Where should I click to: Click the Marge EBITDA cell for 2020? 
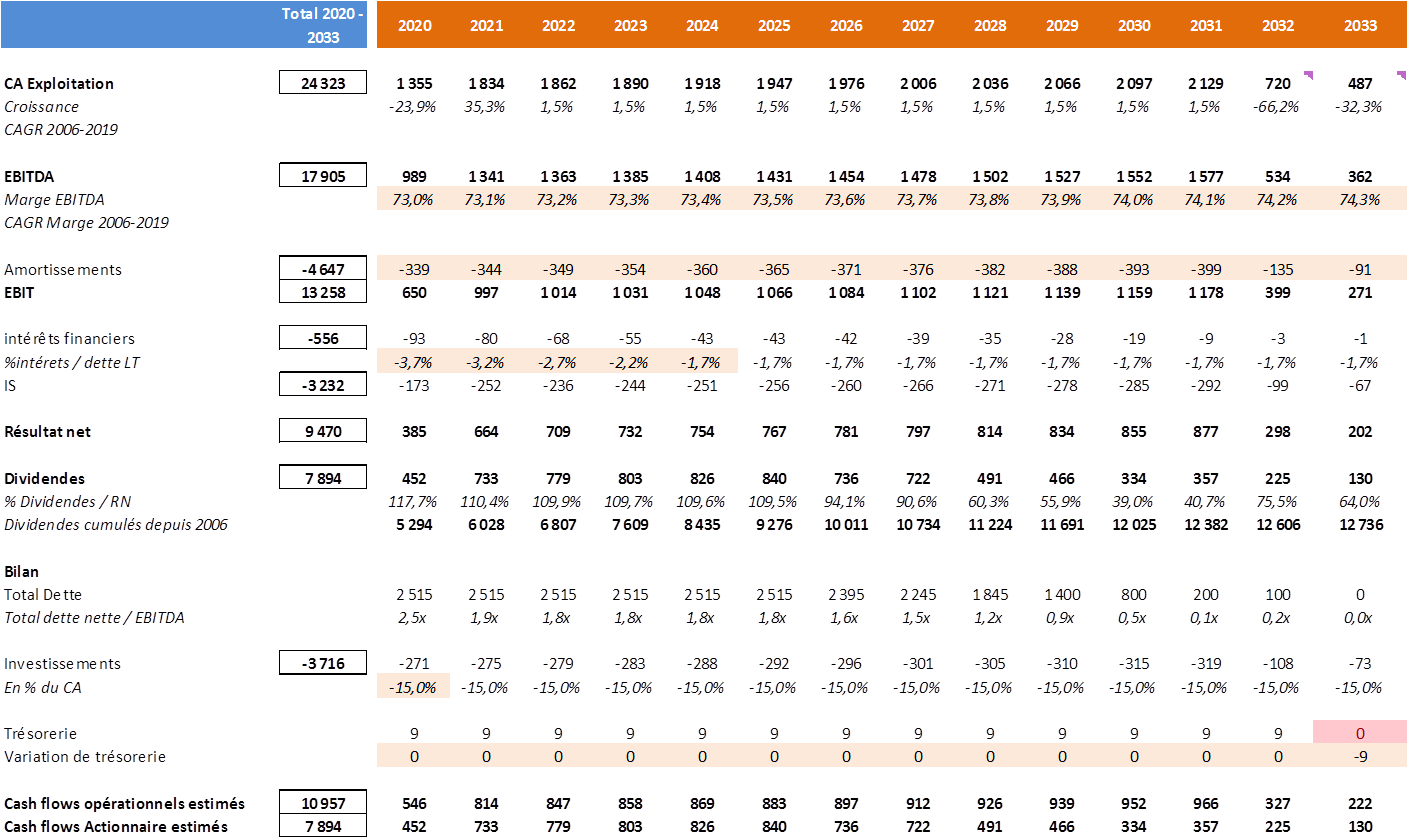414,199
